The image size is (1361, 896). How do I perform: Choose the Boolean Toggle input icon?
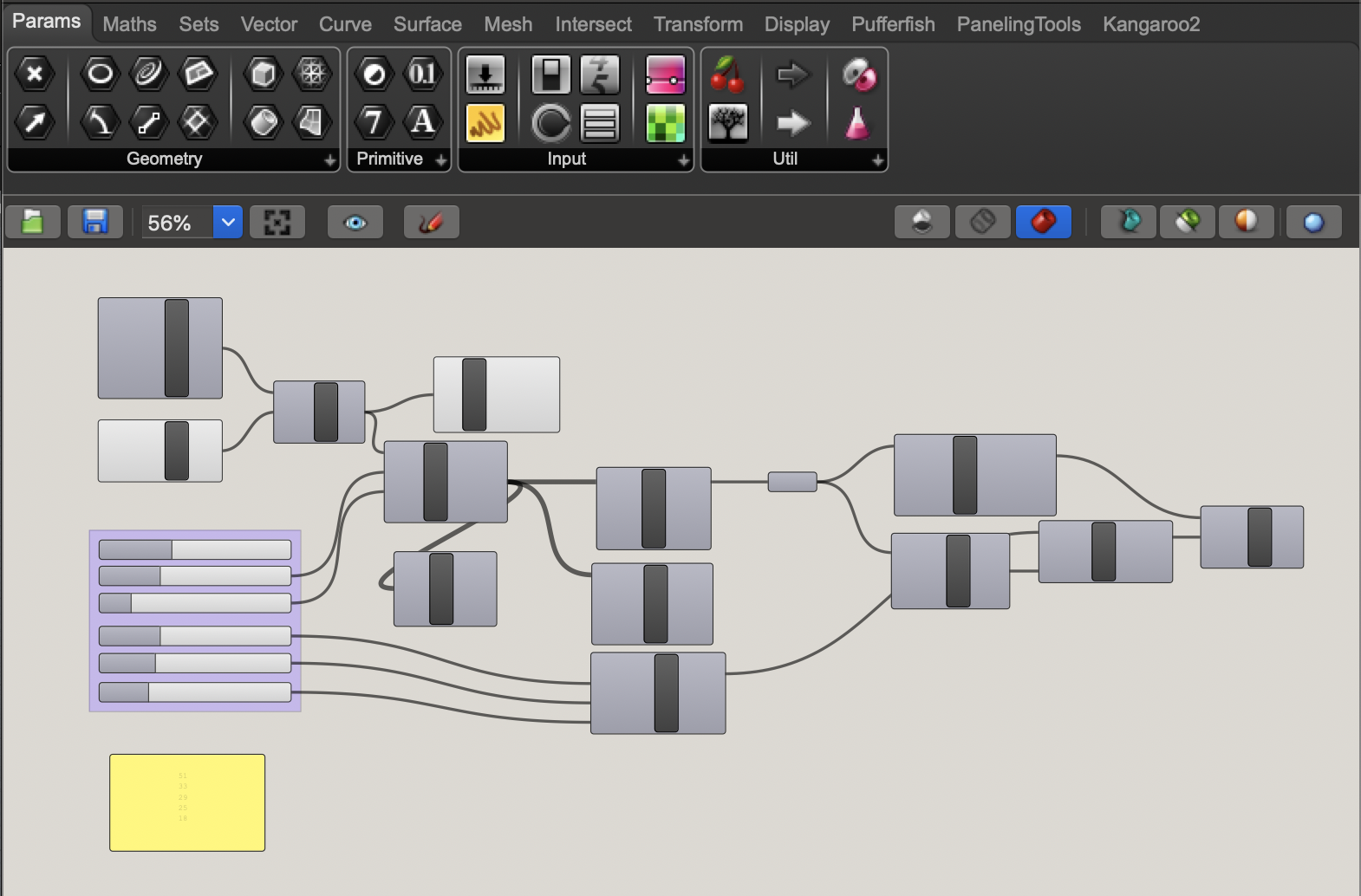coord(550,75)
